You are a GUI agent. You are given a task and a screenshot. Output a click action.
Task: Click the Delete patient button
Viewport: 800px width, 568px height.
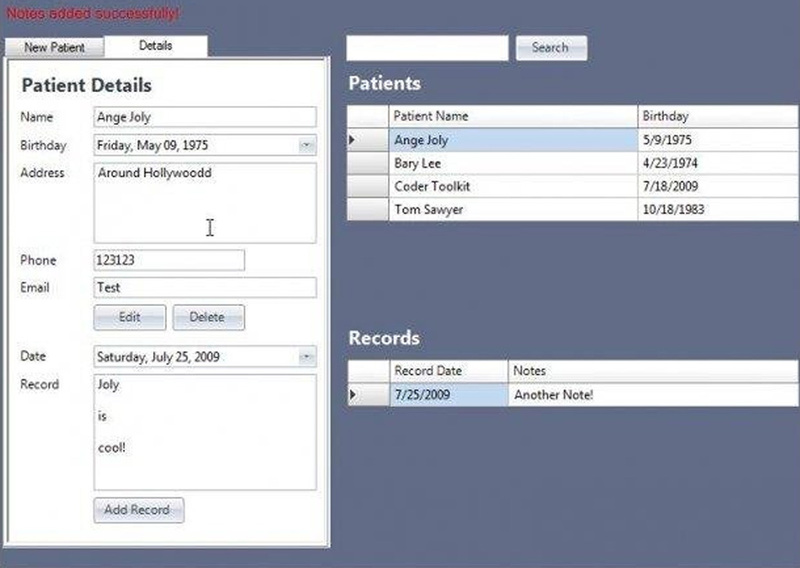pos(208,317)
